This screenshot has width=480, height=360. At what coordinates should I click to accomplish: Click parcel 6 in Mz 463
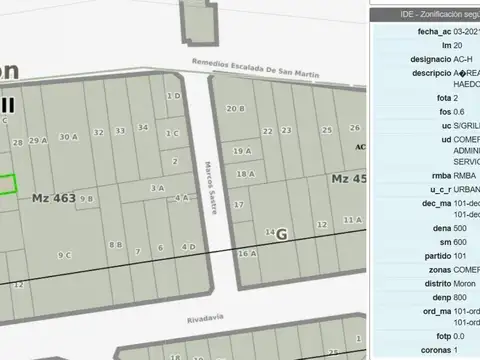(x=160, y=248)
